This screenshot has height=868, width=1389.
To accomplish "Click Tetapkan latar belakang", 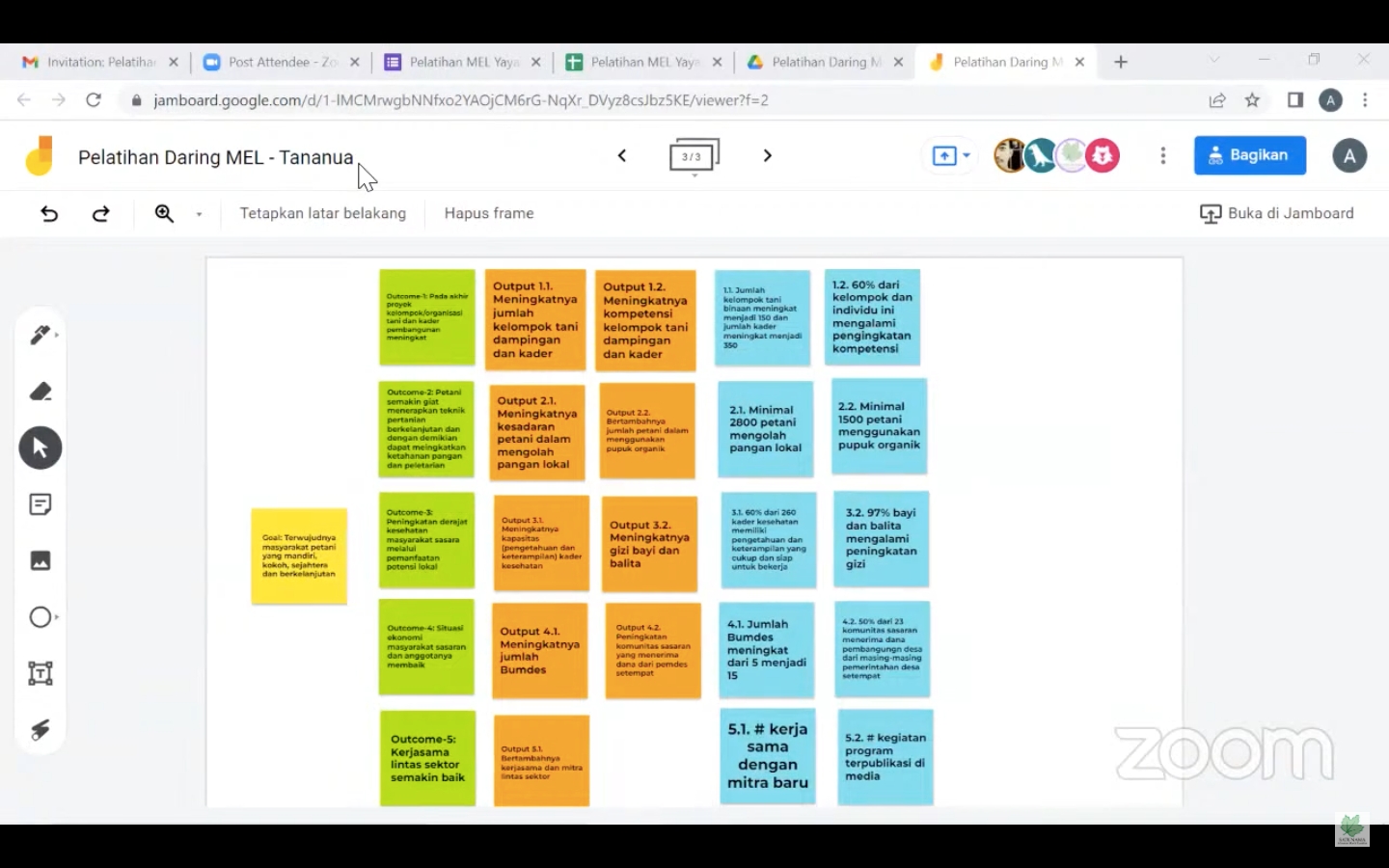I will [x=322, y=213].
